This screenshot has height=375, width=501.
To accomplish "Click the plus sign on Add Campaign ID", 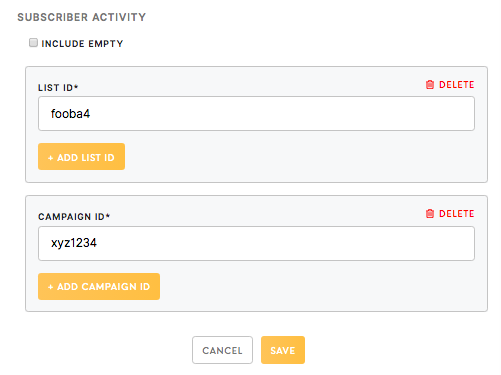I will pyautogui.click(x=51, y=287).
